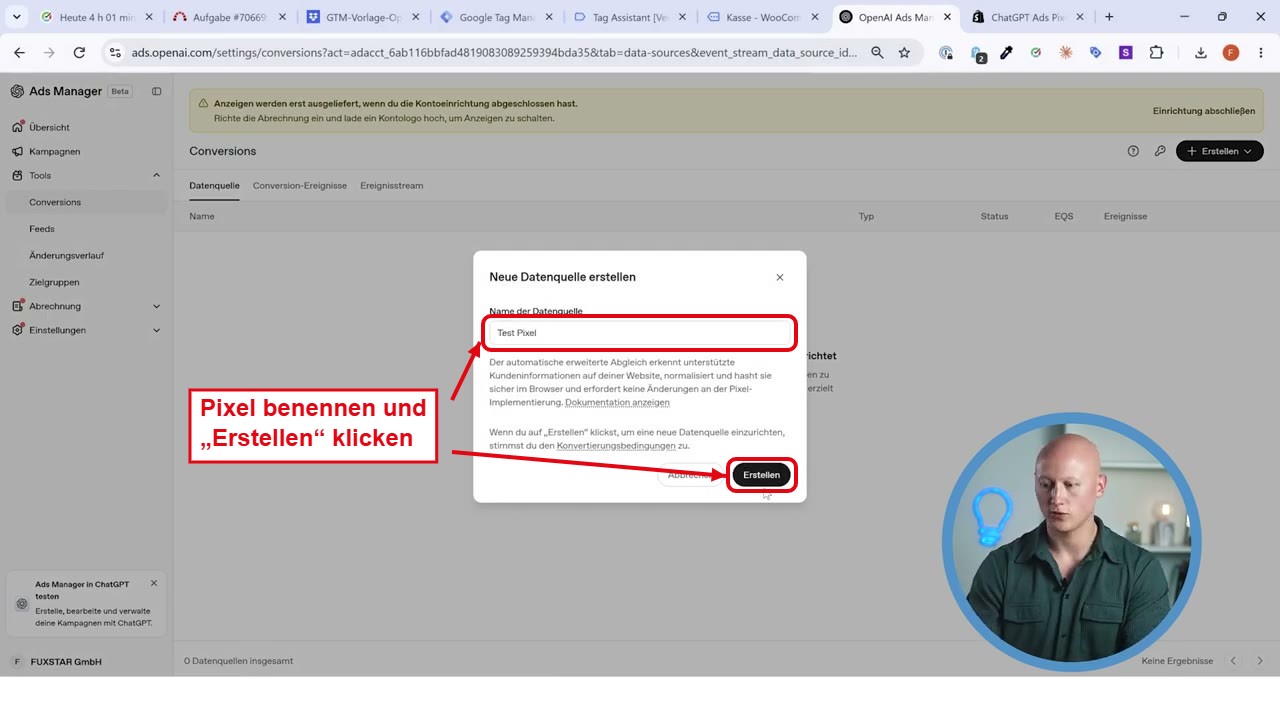This screenshot has height=720, width=1280.
Task: Open the tab search dropdown arrow
Action: click(x=17, y=17)
